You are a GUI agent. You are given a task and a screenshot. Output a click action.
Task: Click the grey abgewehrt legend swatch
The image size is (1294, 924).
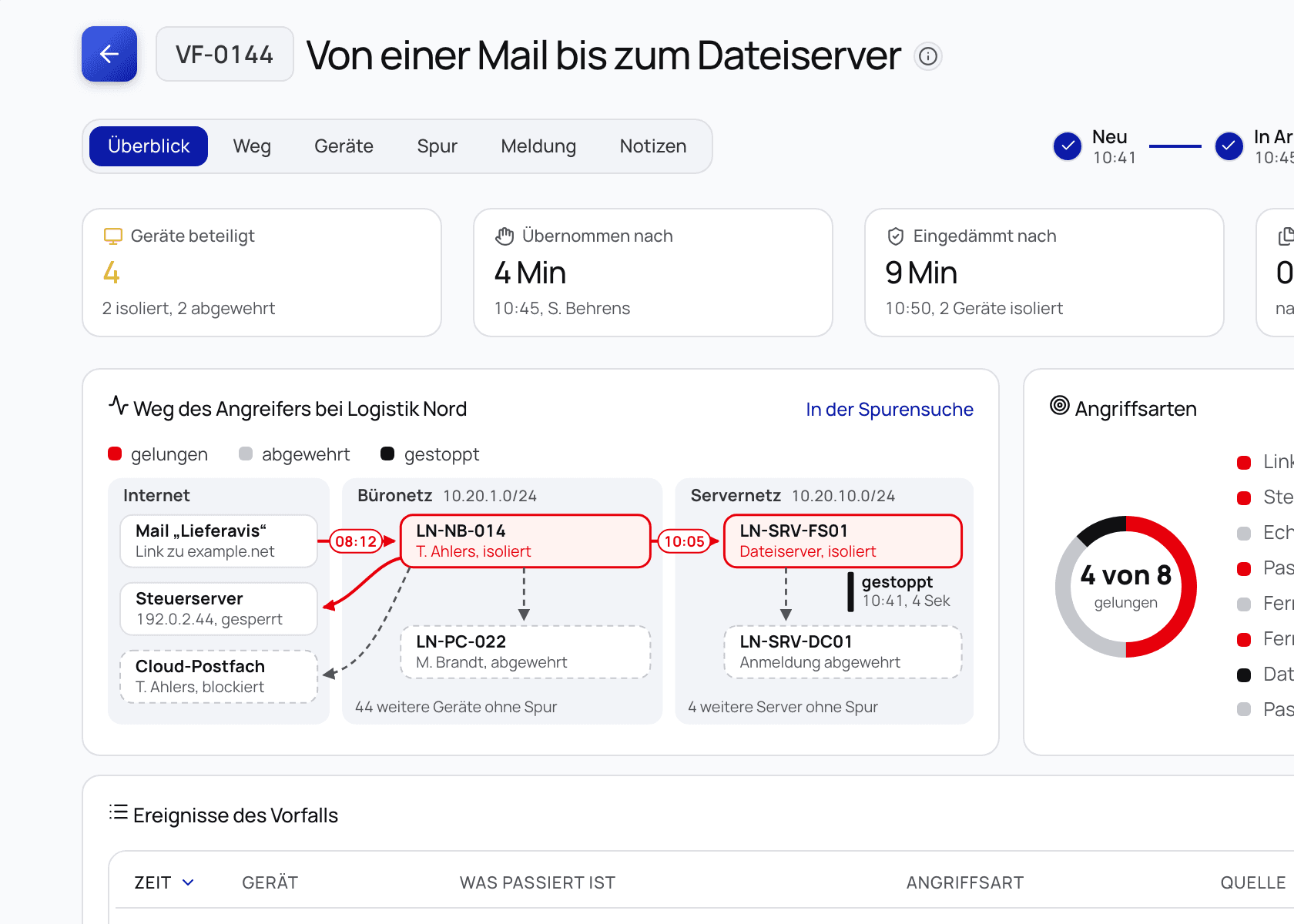[246, 454]
